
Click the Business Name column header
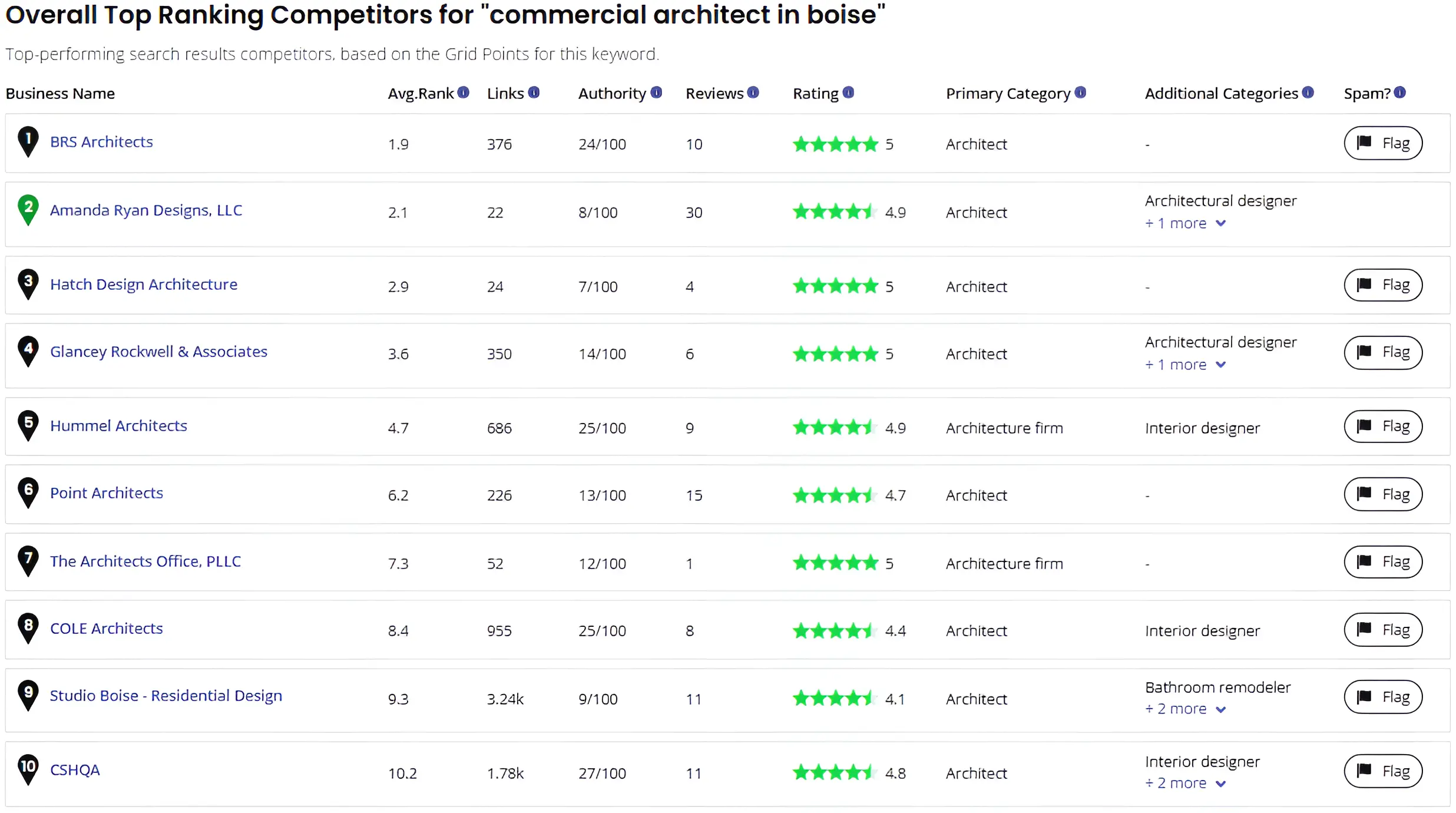pyautogui.click(x=60, y=94)
